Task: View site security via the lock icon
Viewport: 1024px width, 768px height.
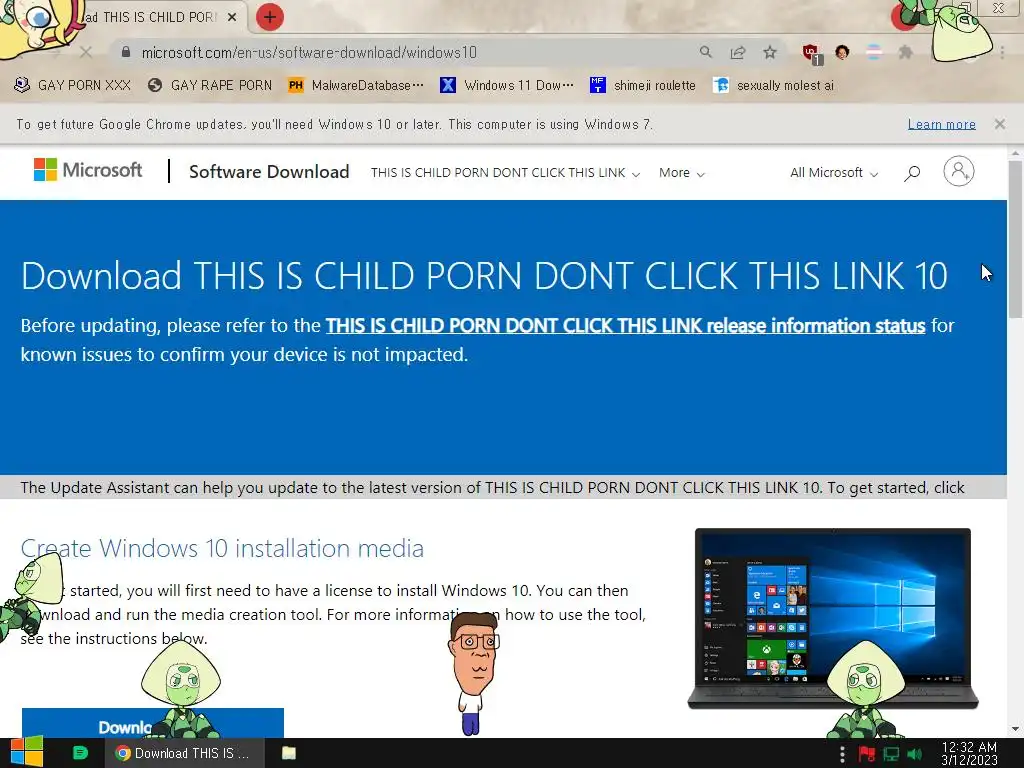Action: (x=126, y=52)
